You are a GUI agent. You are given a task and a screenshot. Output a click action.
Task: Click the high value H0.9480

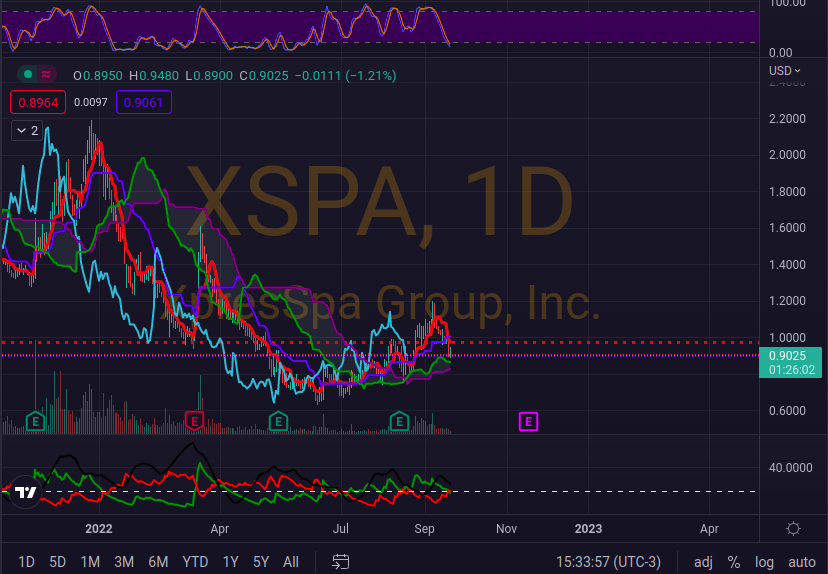[x=154, y=76]
